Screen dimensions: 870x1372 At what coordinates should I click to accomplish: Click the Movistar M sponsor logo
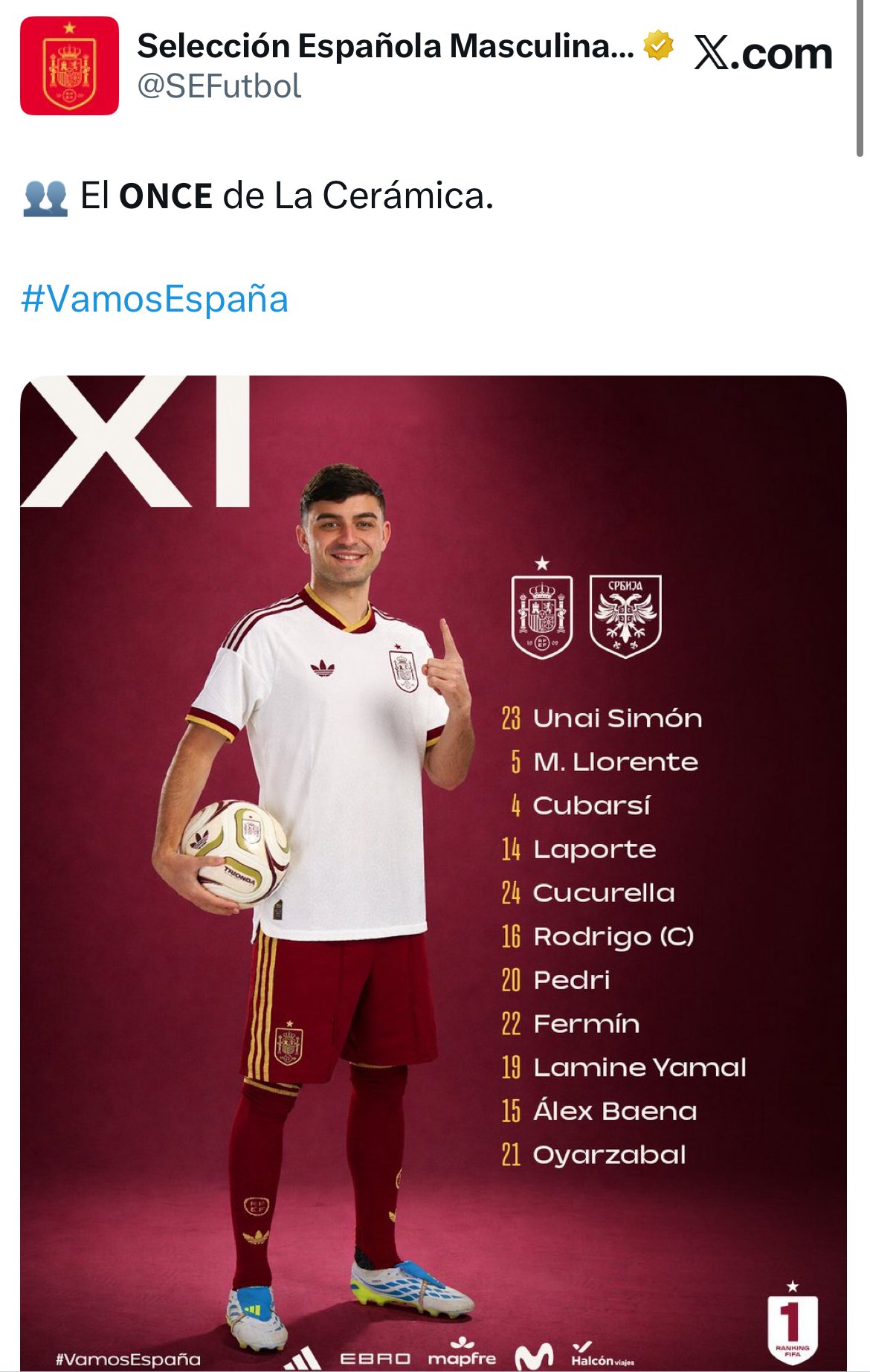click(x=534, y=1356)
